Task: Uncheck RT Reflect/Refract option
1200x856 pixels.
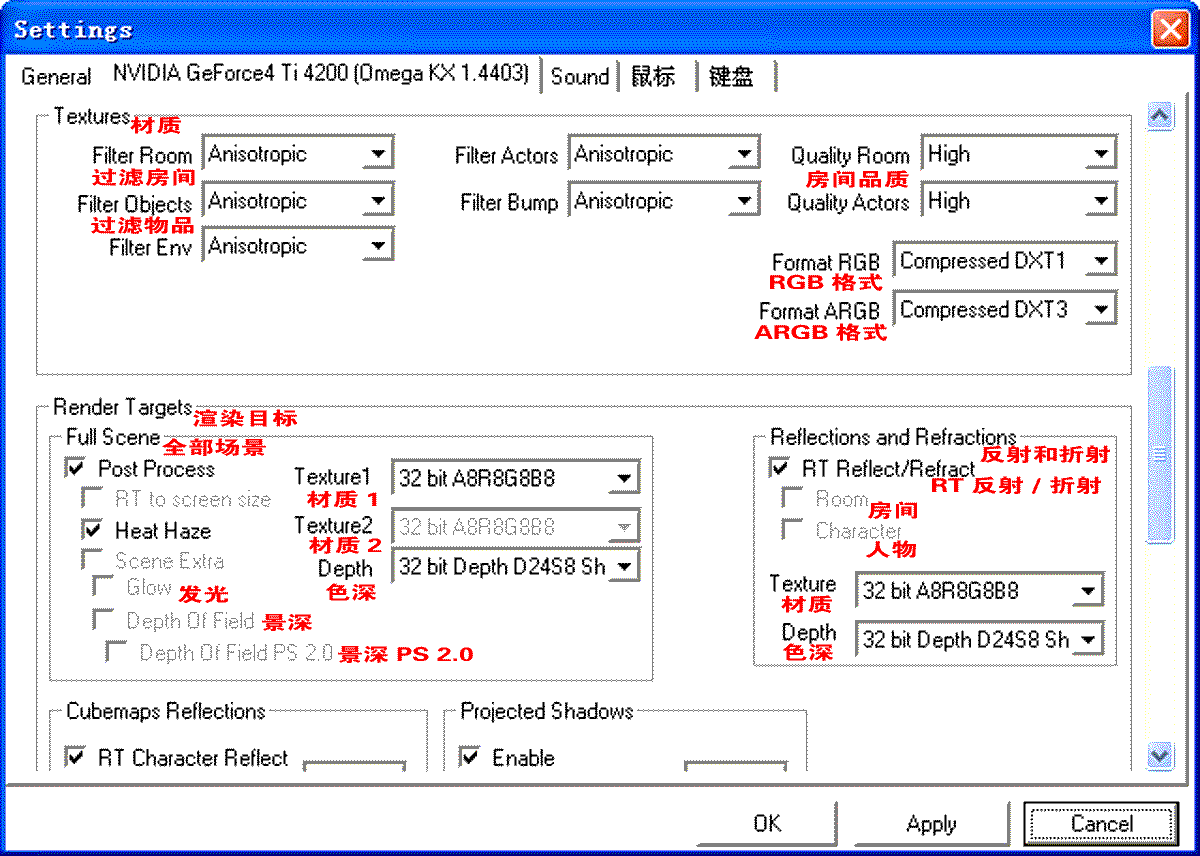Action: click(x=780, y=468)
